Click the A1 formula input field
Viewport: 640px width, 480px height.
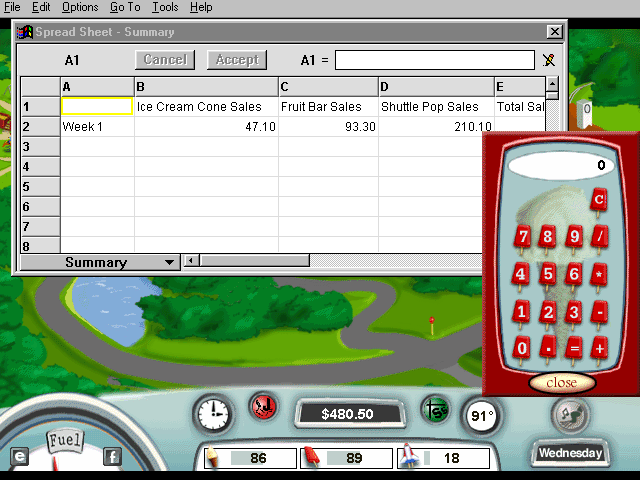435,60
